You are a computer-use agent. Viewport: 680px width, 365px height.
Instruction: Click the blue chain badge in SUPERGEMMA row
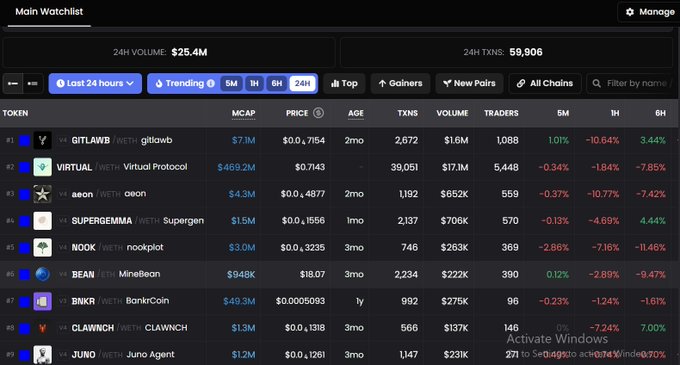pos(25,221)
